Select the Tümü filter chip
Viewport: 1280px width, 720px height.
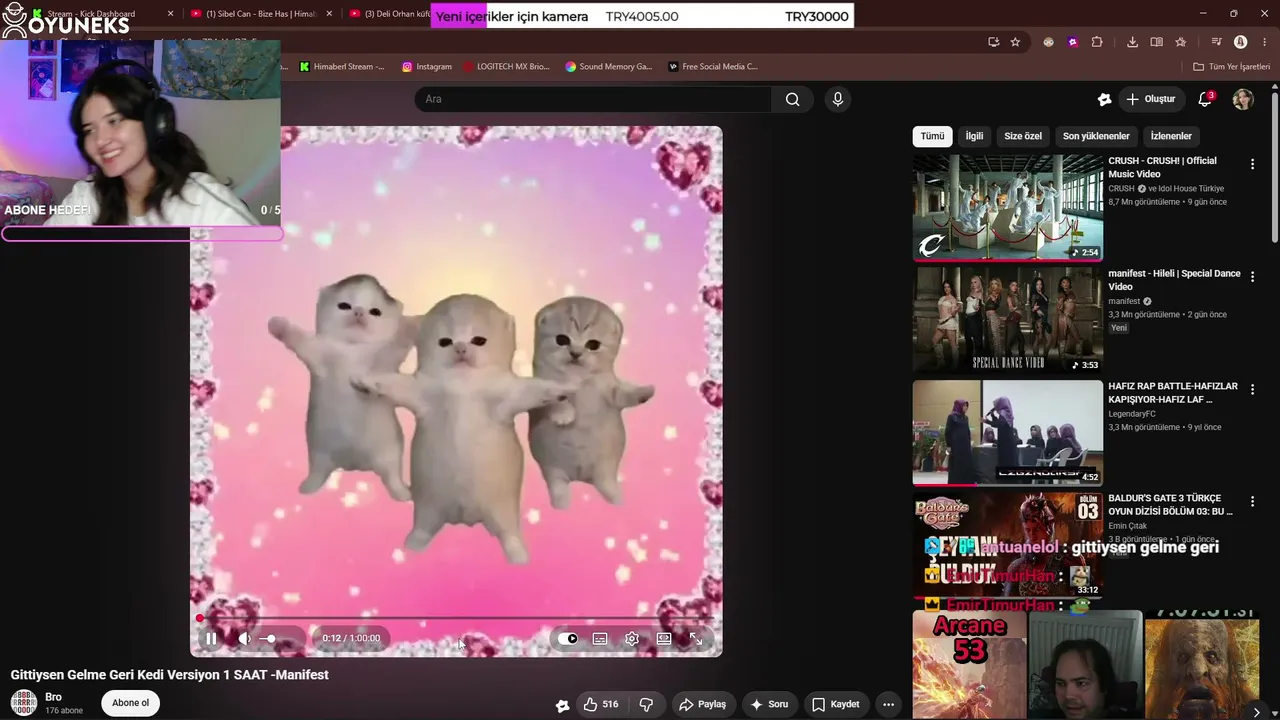coord(932,136)
